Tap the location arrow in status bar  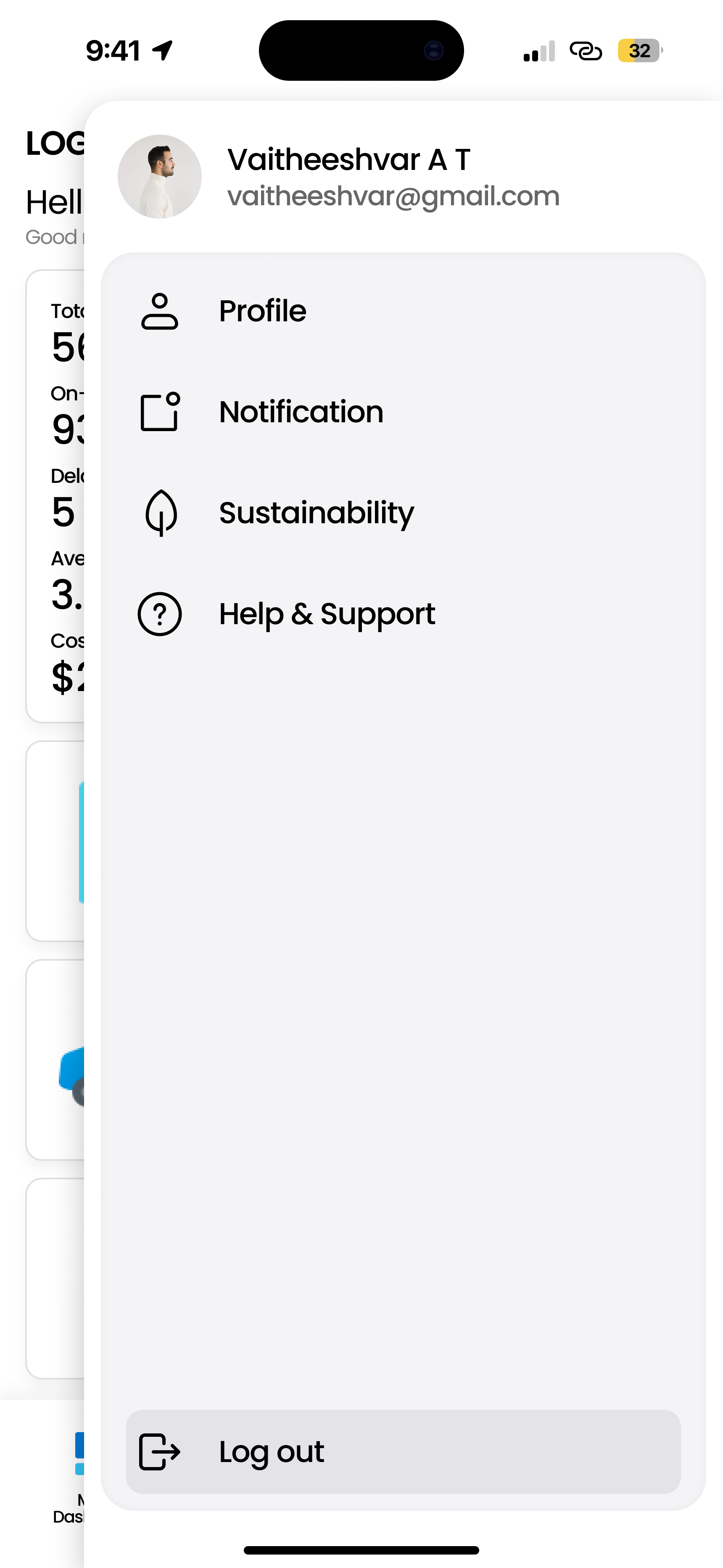pos(163,50)
